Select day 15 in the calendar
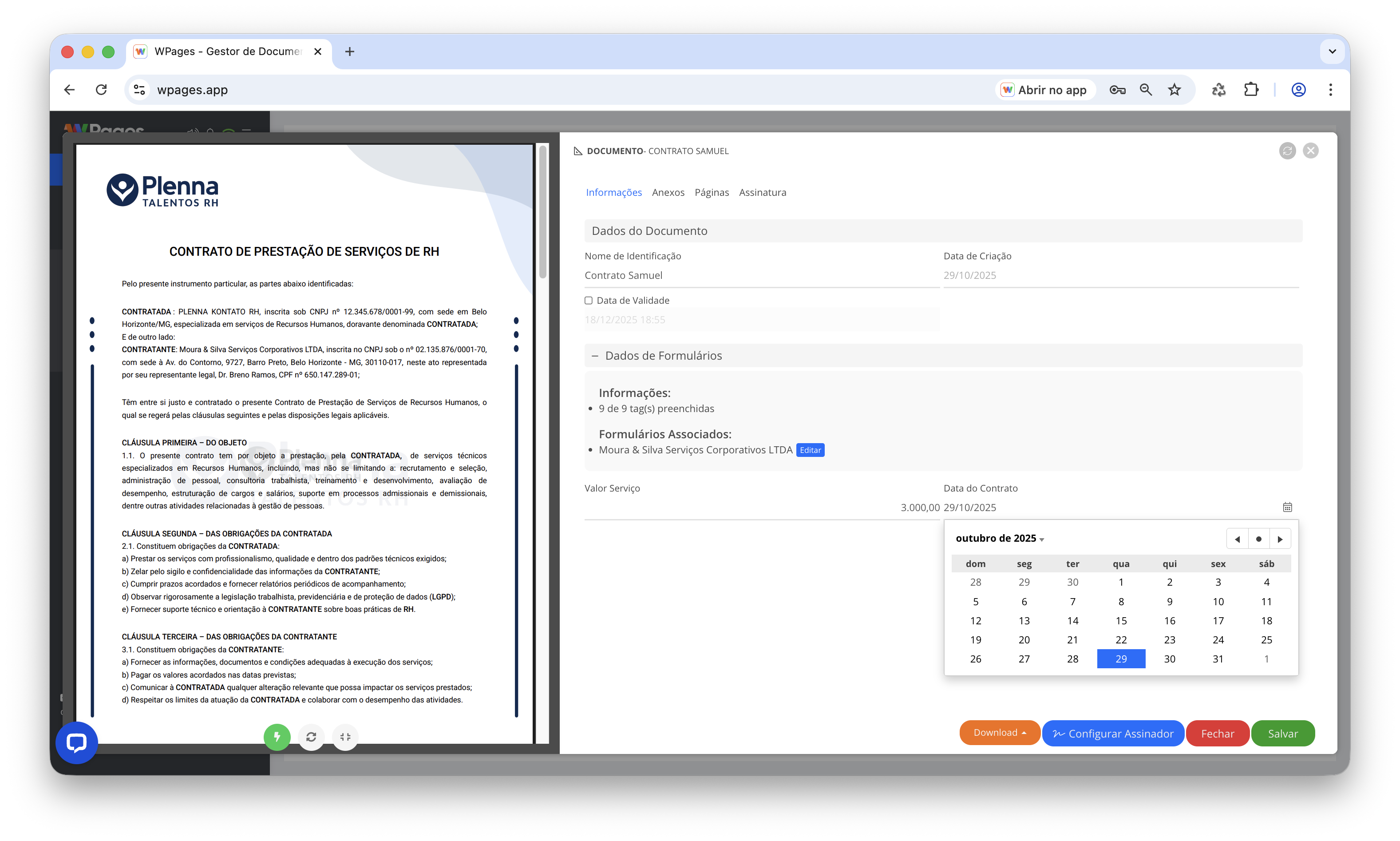This screenshot has width=1400, height=841. coord(1121,621)
